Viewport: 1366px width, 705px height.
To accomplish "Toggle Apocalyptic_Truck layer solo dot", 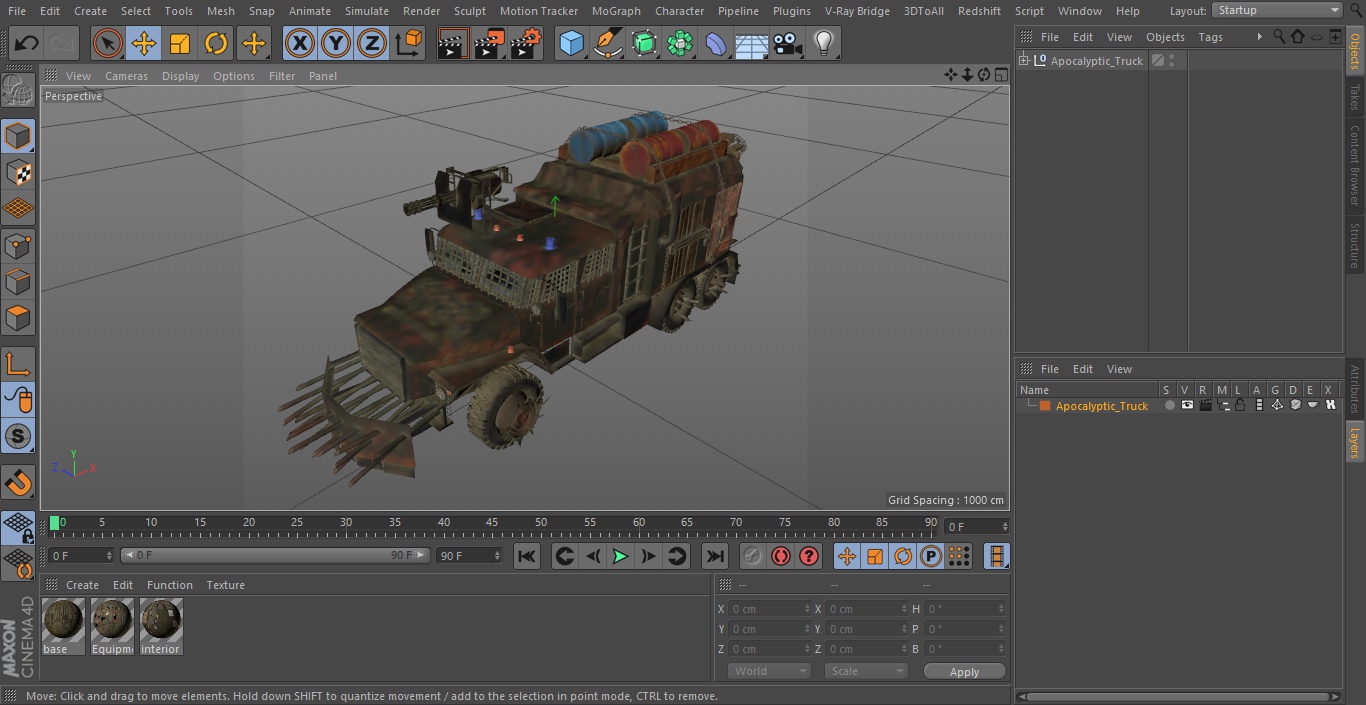I will pyautogui.click(x=1169, y=405).
